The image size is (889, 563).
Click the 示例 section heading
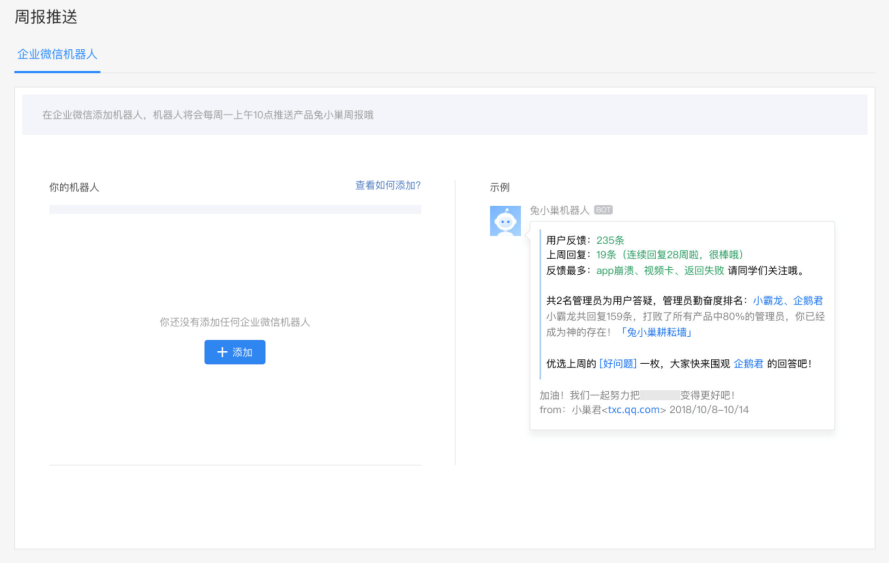click(x=499, y=187)
